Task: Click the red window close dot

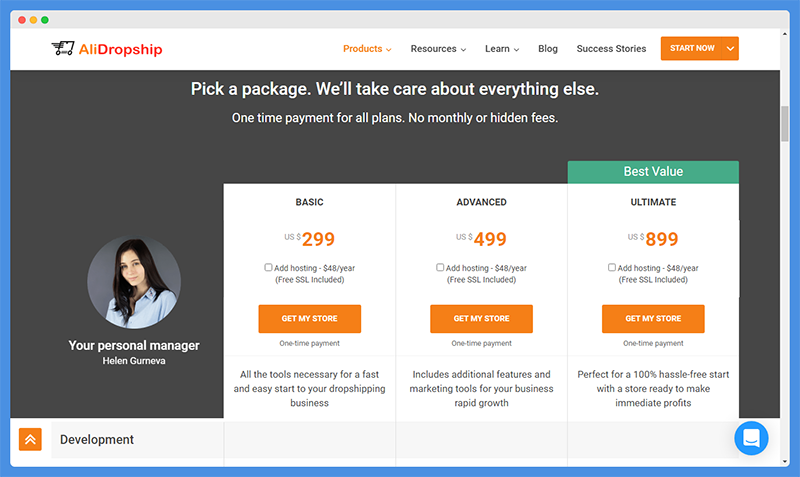Action: (21, 20)
